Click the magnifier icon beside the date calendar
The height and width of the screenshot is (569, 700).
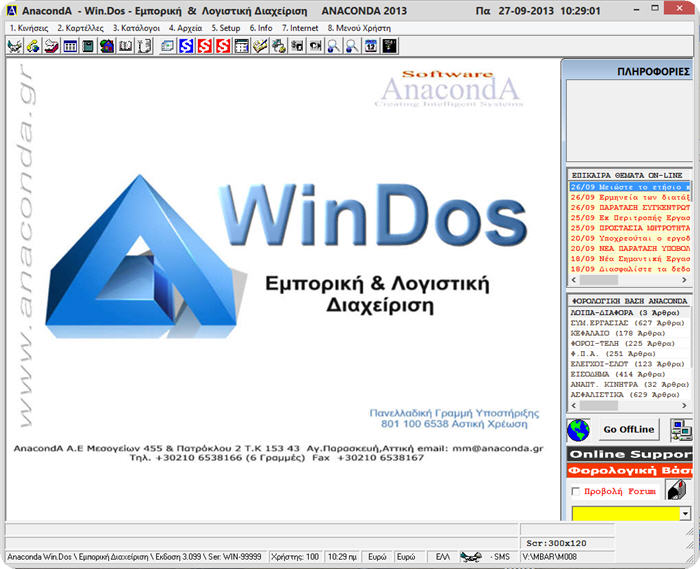(352, 46)
